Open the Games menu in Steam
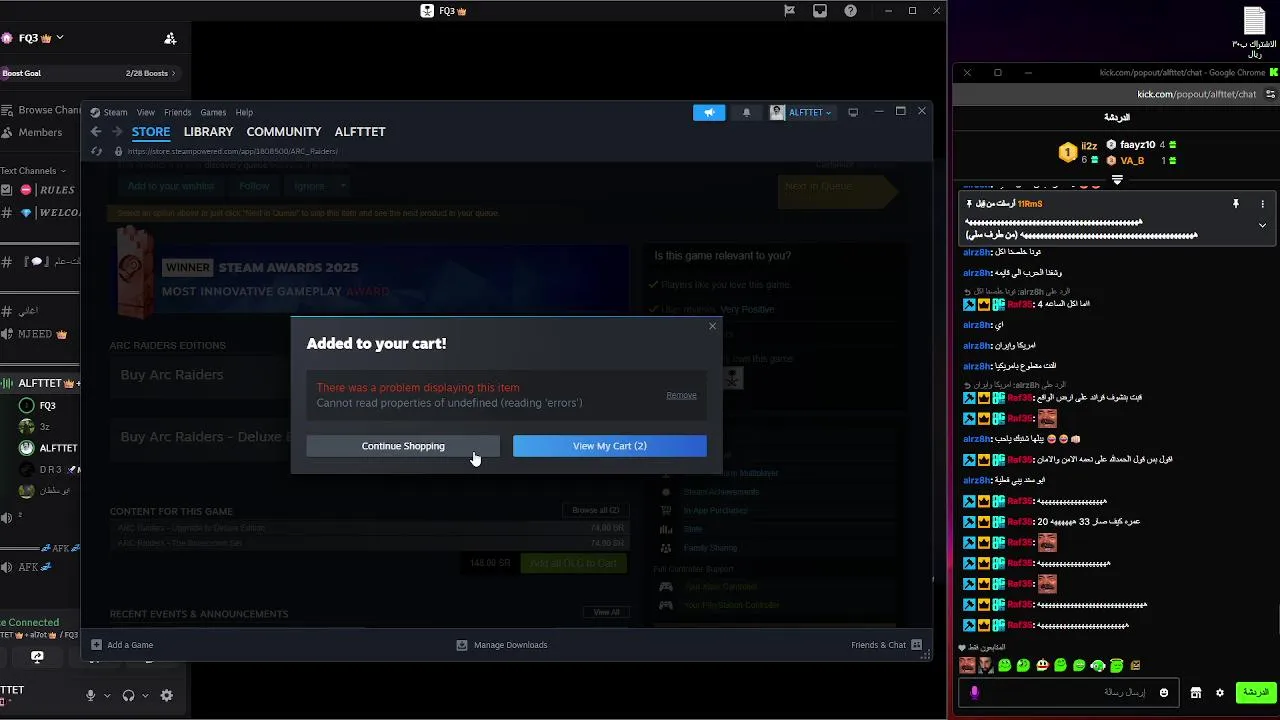1280x720 pixels. tap(213, 112)
